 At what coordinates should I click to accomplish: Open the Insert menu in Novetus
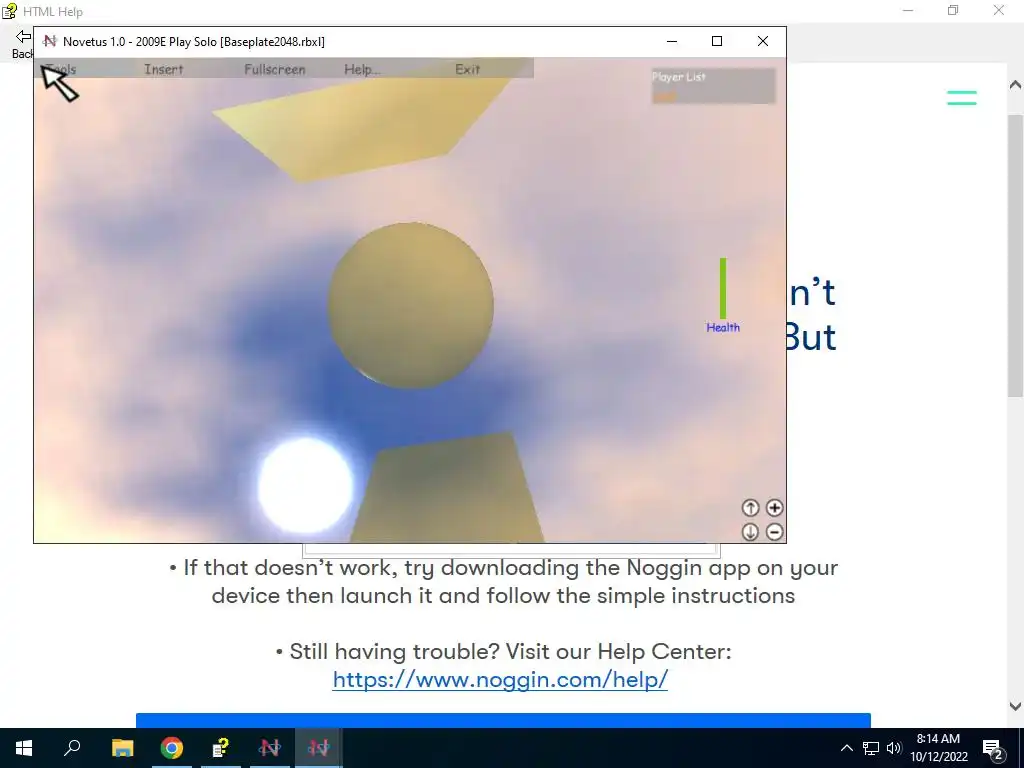tap(163, 69)
